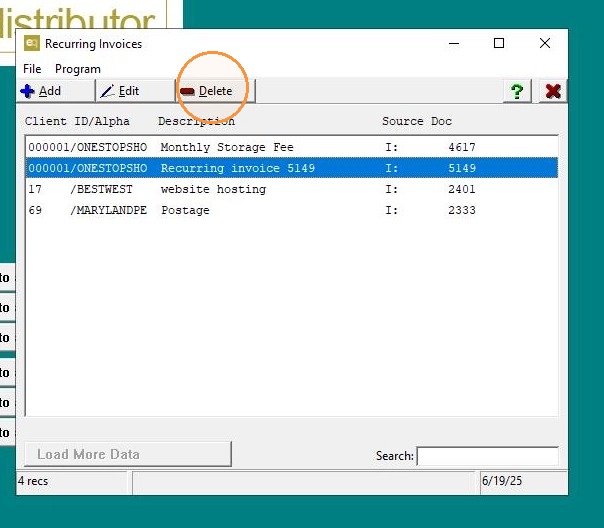Select the MARYLANDPE Postage row
The height and width of the screenshot is (528, 604).
point(292,210)
